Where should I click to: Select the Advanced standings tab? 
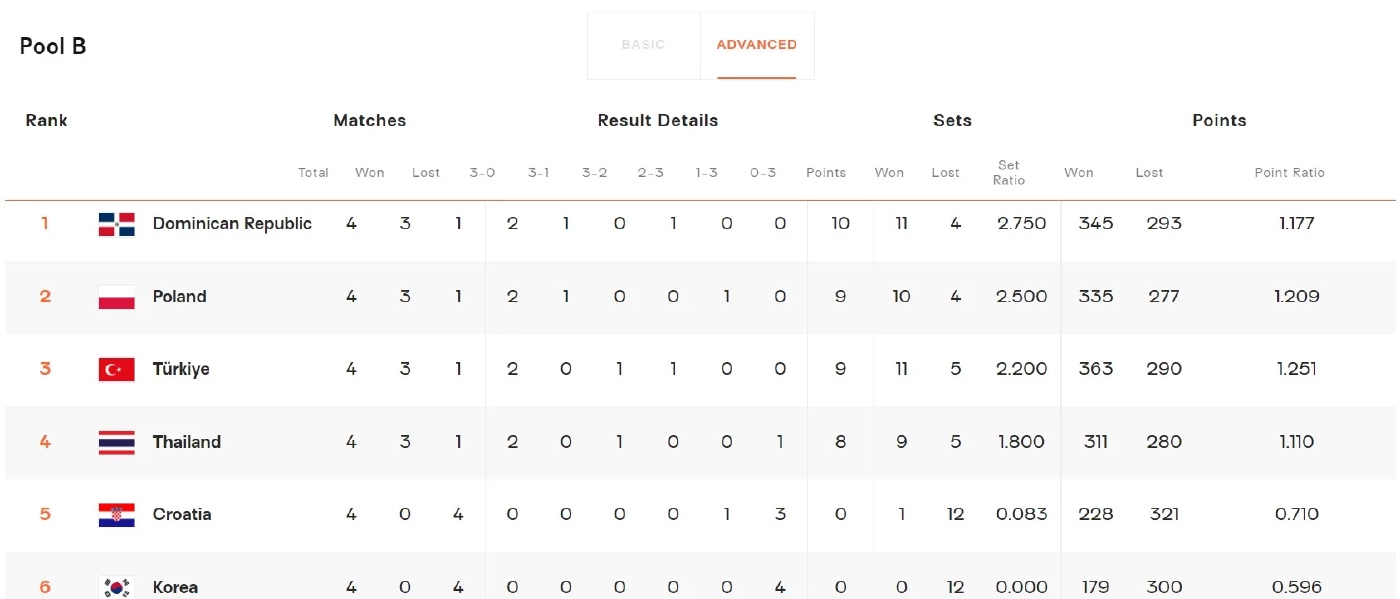pyautogui.click(x=756, y=45)
